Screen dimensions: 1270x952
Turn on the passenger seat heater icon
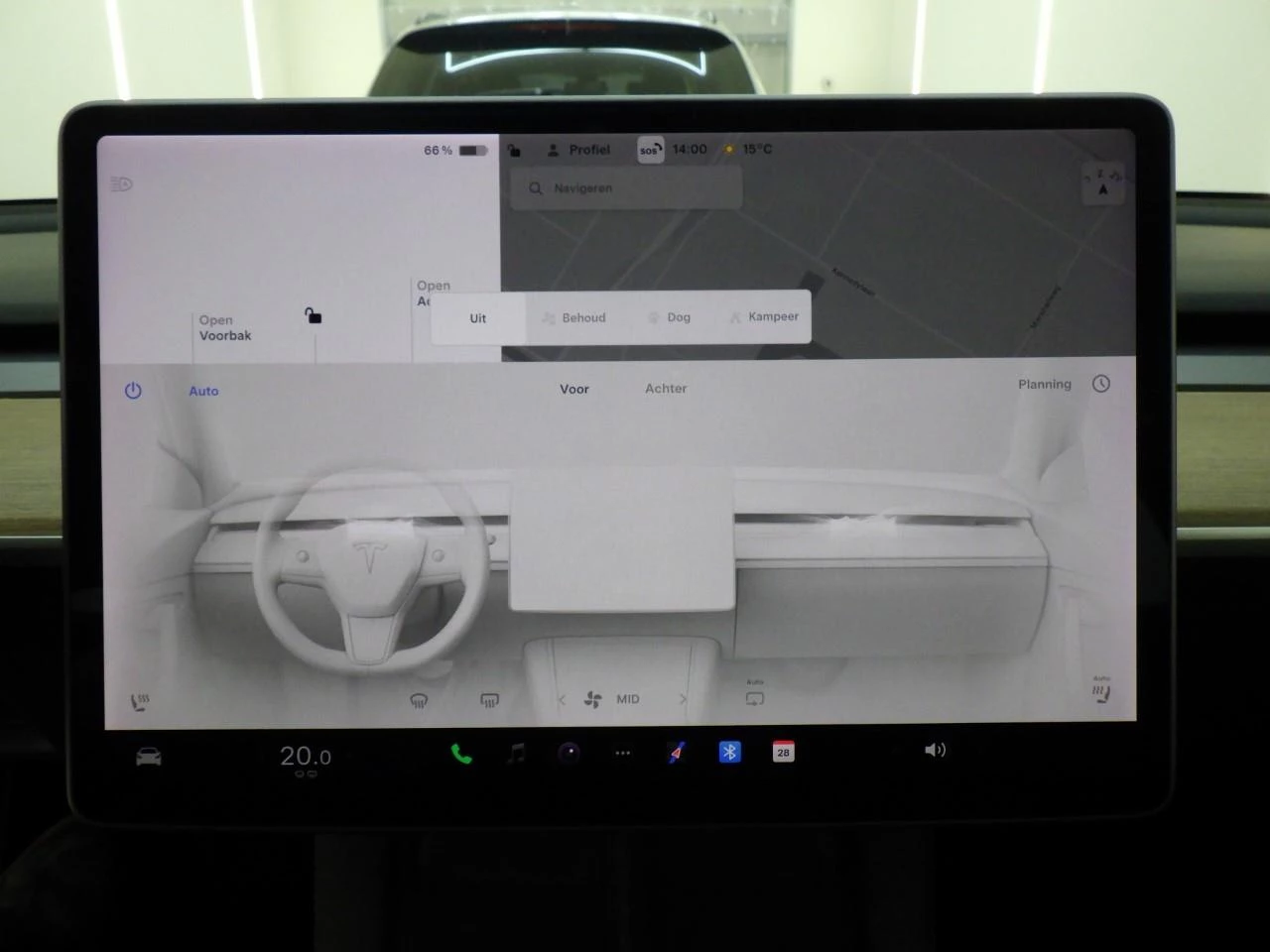[x=1101, y=691]
